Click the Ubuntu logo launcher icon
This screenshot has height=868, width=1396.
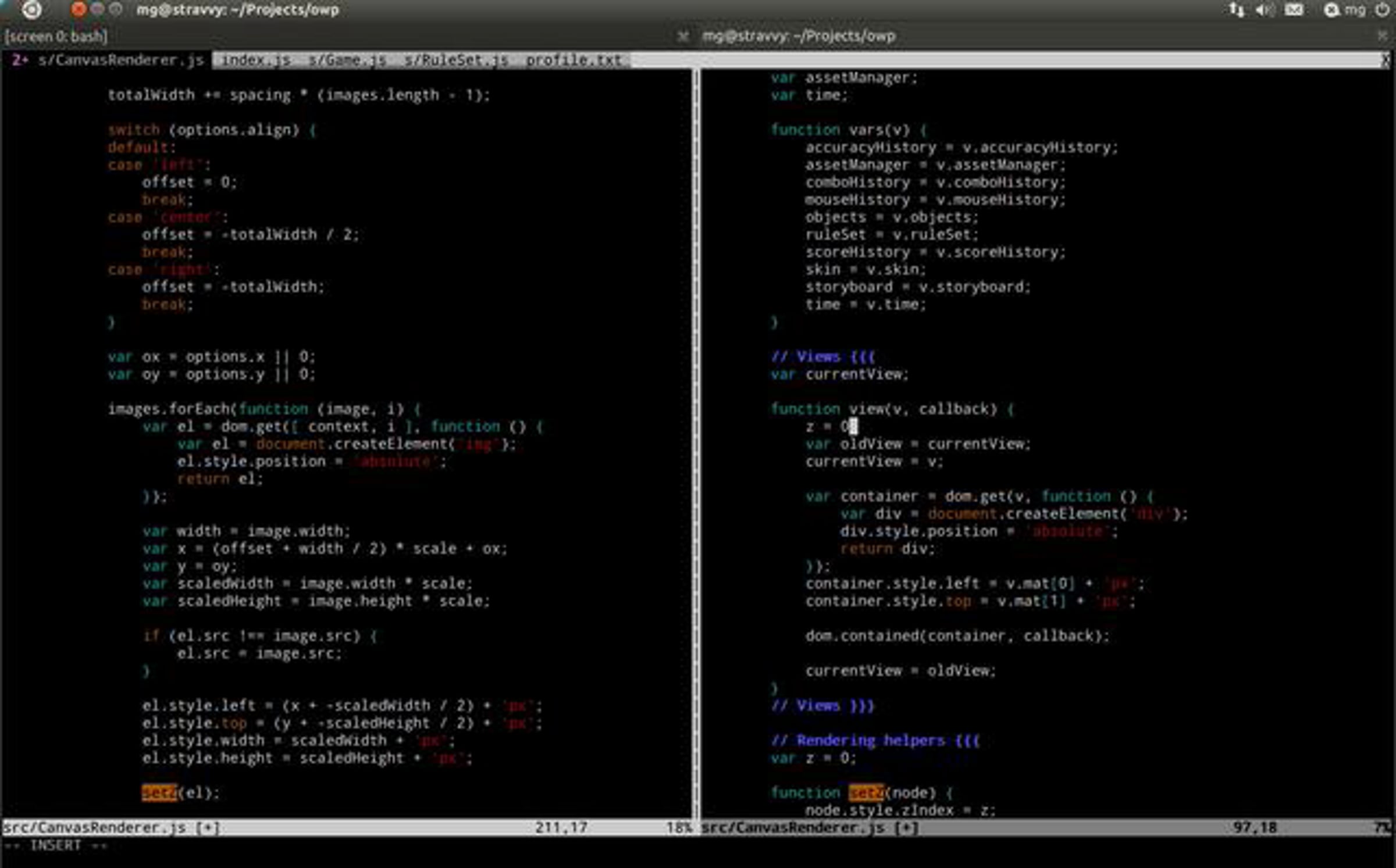coord(31,9)
